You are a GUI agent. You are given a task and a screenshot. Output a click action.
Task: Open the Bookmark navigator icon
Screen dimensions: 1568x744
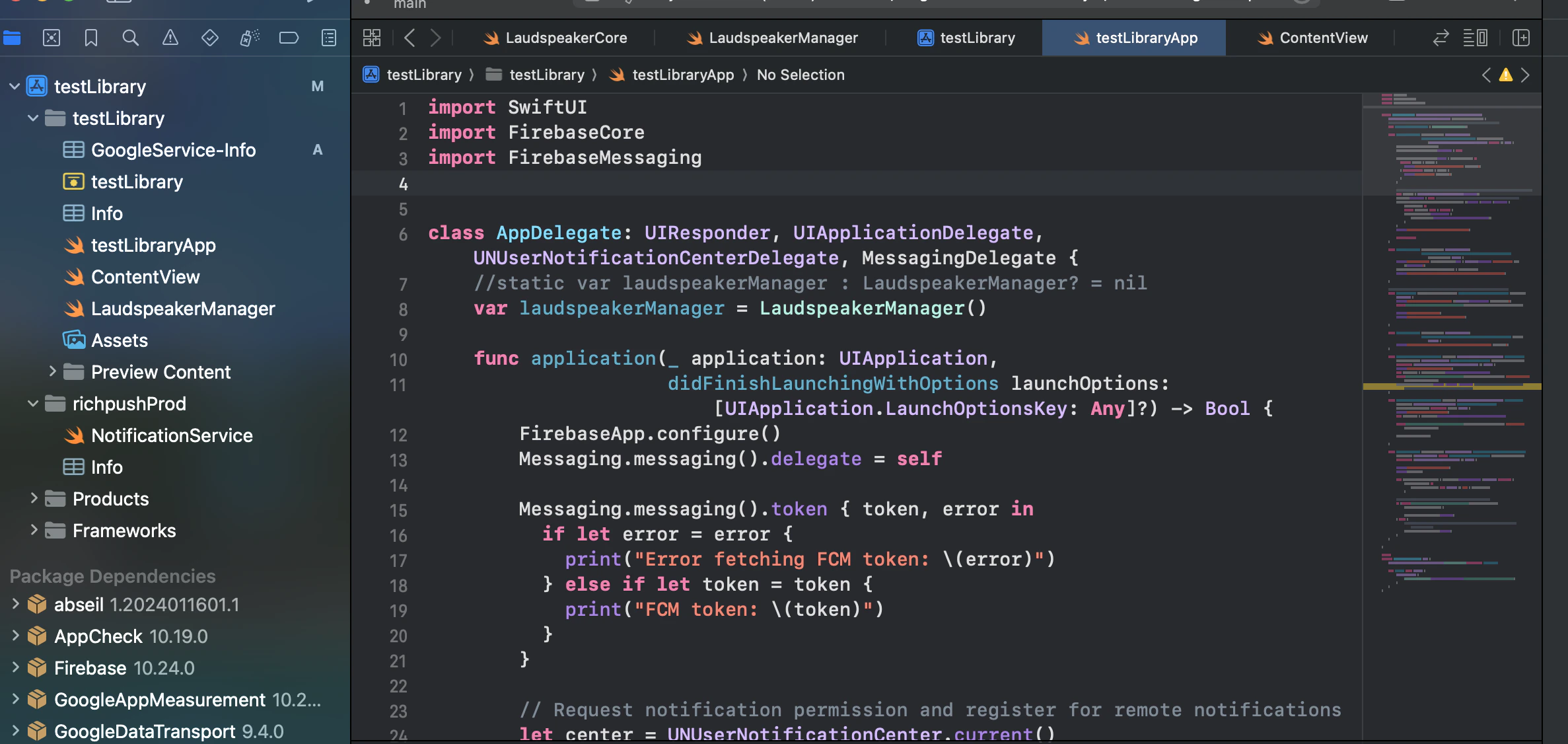click(91, 38)
